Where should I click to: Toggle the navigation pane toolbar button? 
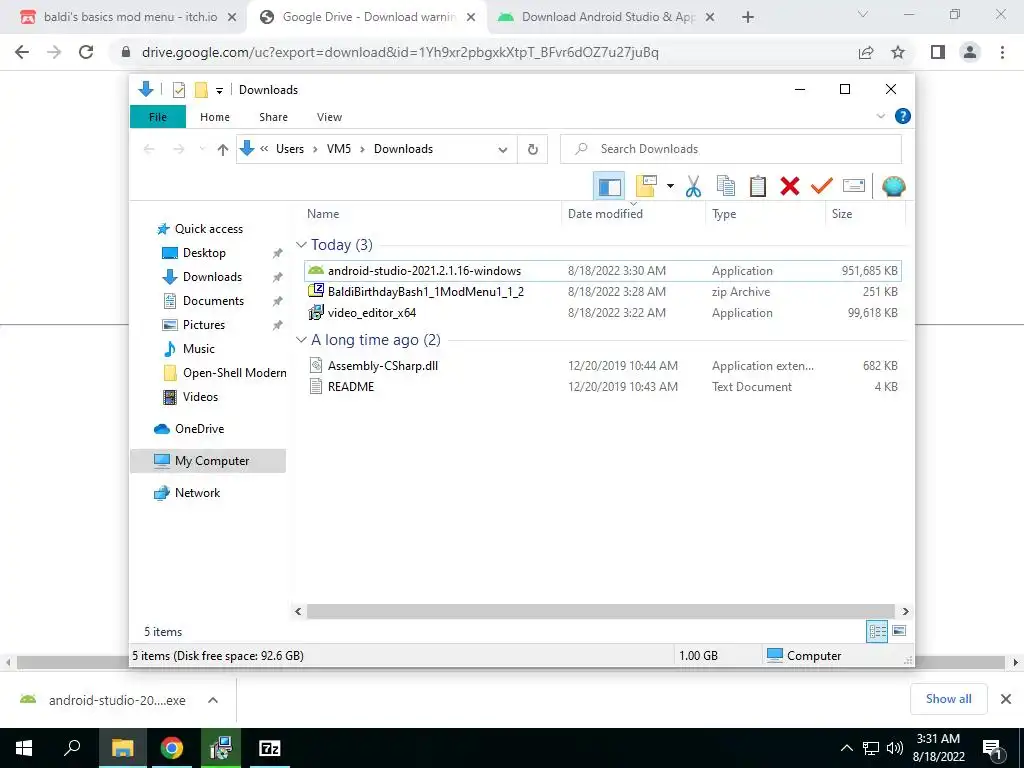click(x=609, y=187)
